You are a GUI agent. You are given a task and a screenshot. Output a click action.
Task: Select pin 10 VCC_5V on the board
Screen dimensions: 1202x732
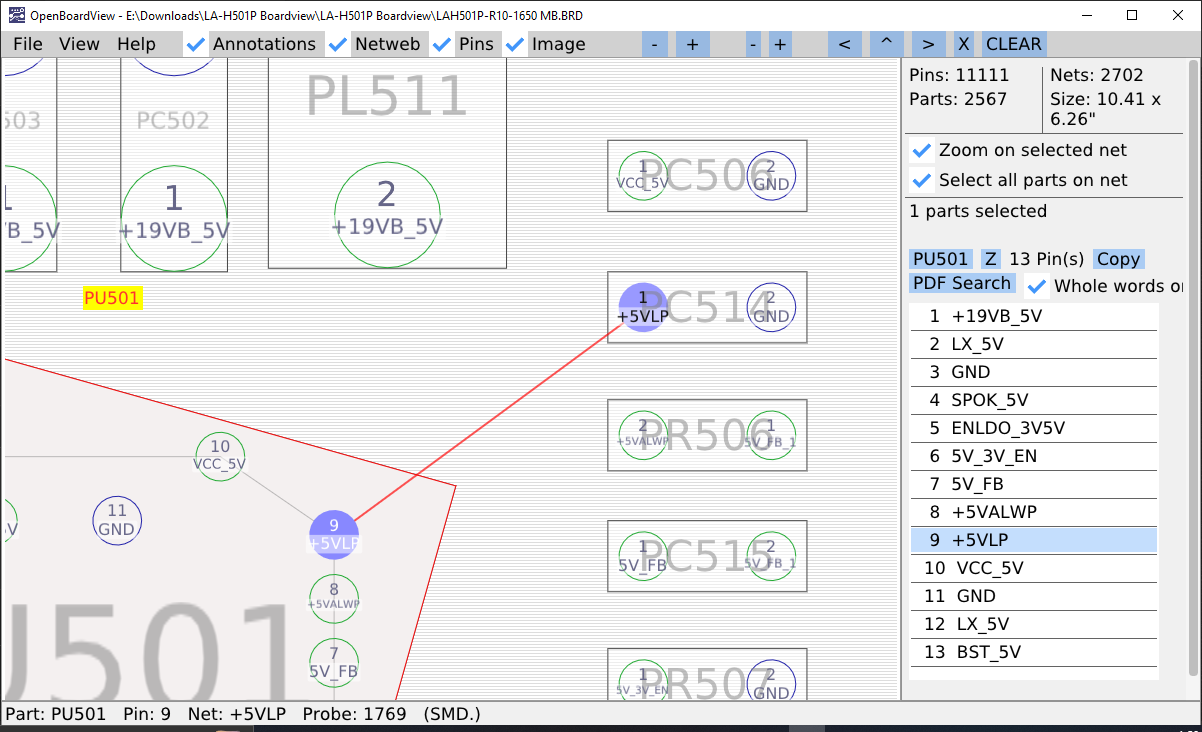(220, 456)
